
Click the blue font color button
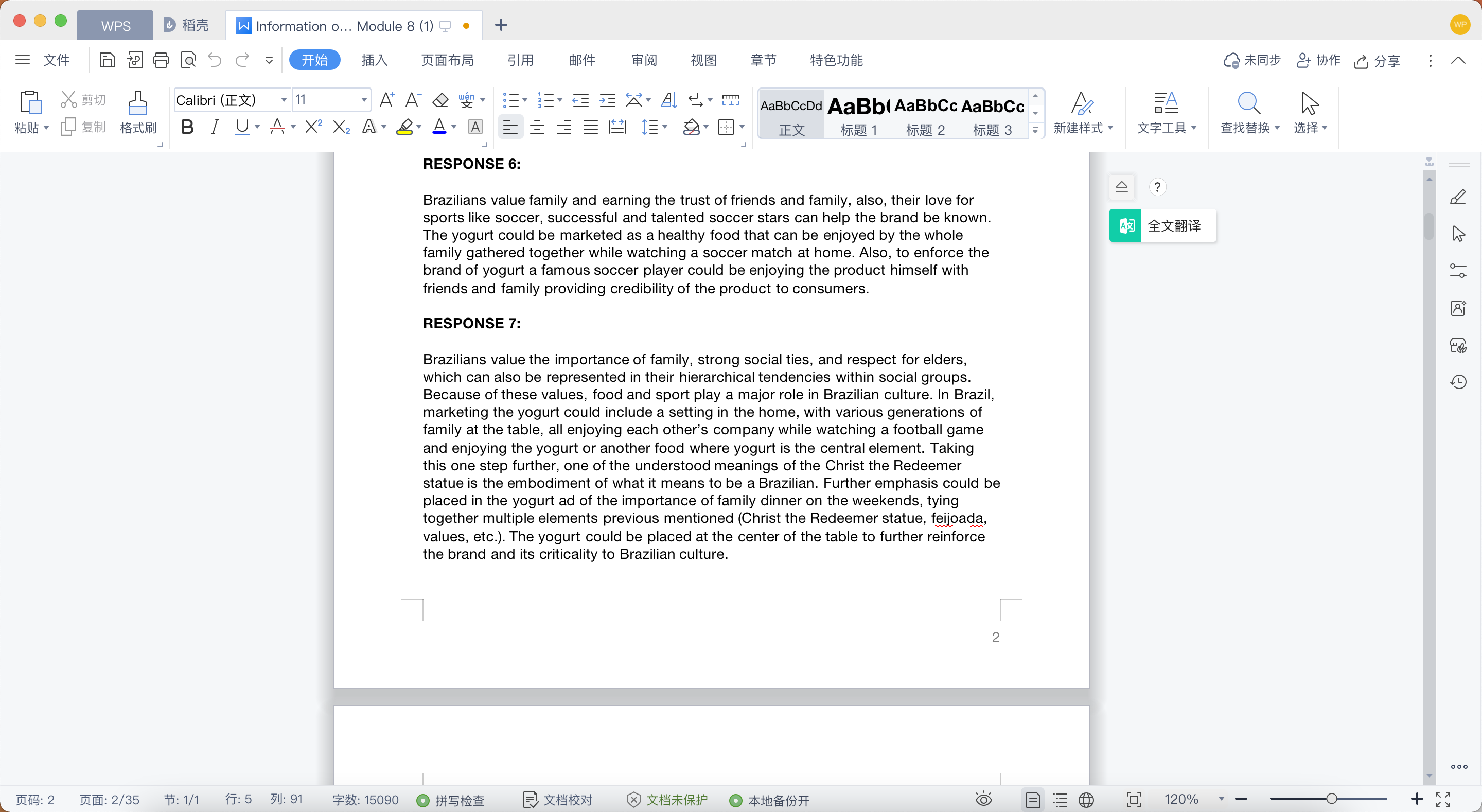point(439,126)
